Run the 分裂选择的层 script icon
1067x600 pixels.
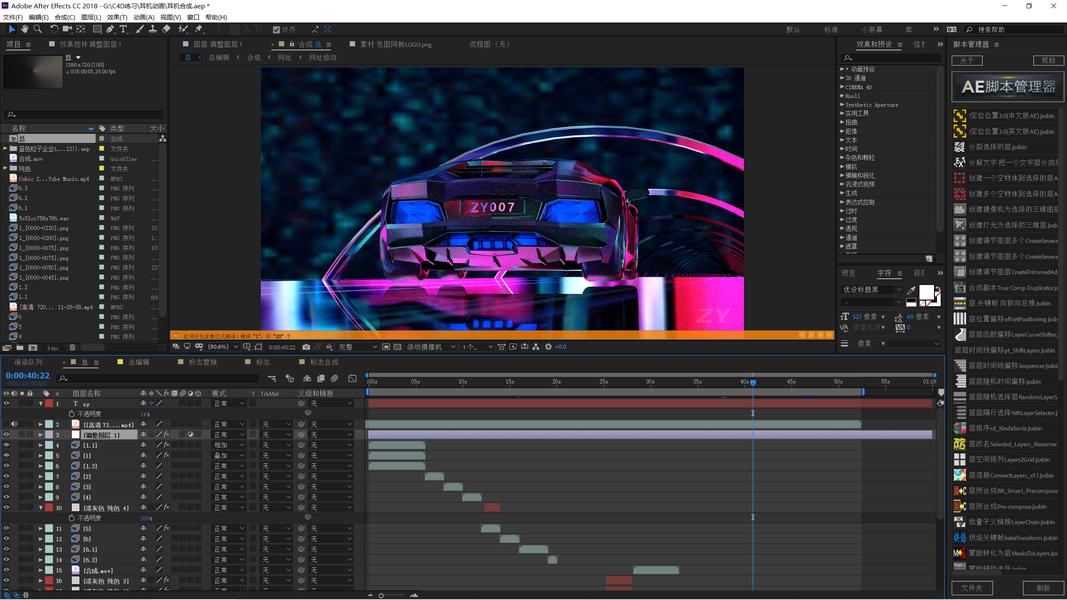[959, 147]
